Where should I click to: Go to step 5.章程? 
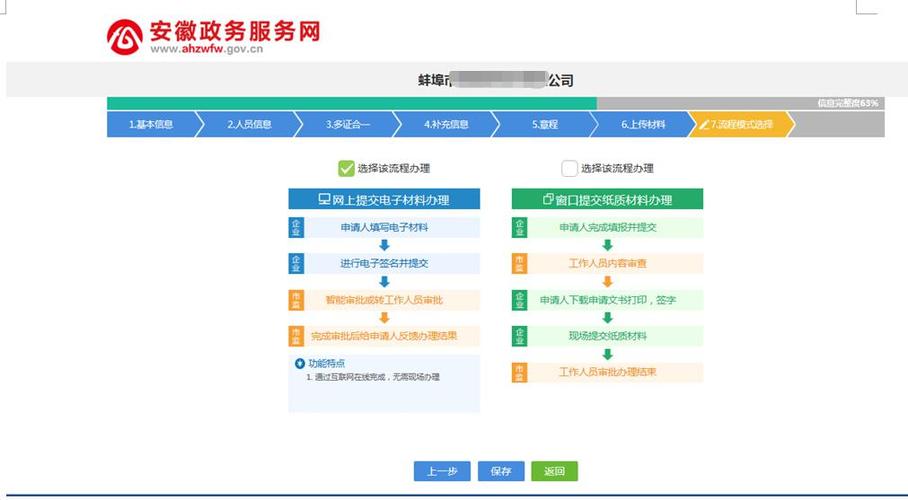(x=545, y=124)
